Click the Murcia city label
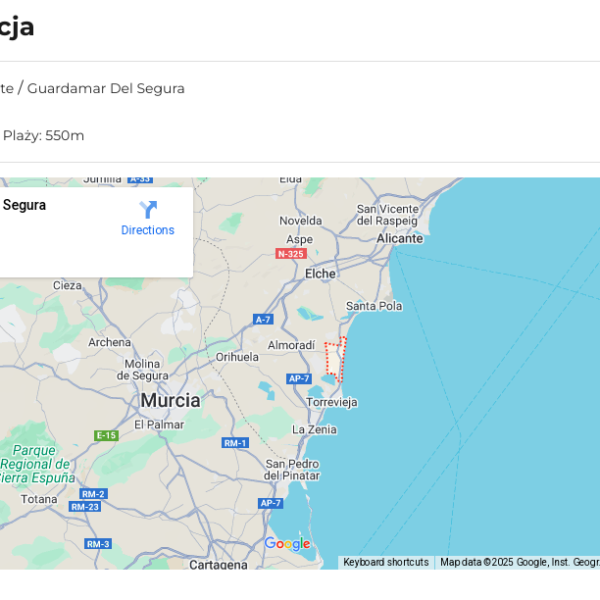The image size is (600, 600). pyautogui.click(x=170, y=401)
